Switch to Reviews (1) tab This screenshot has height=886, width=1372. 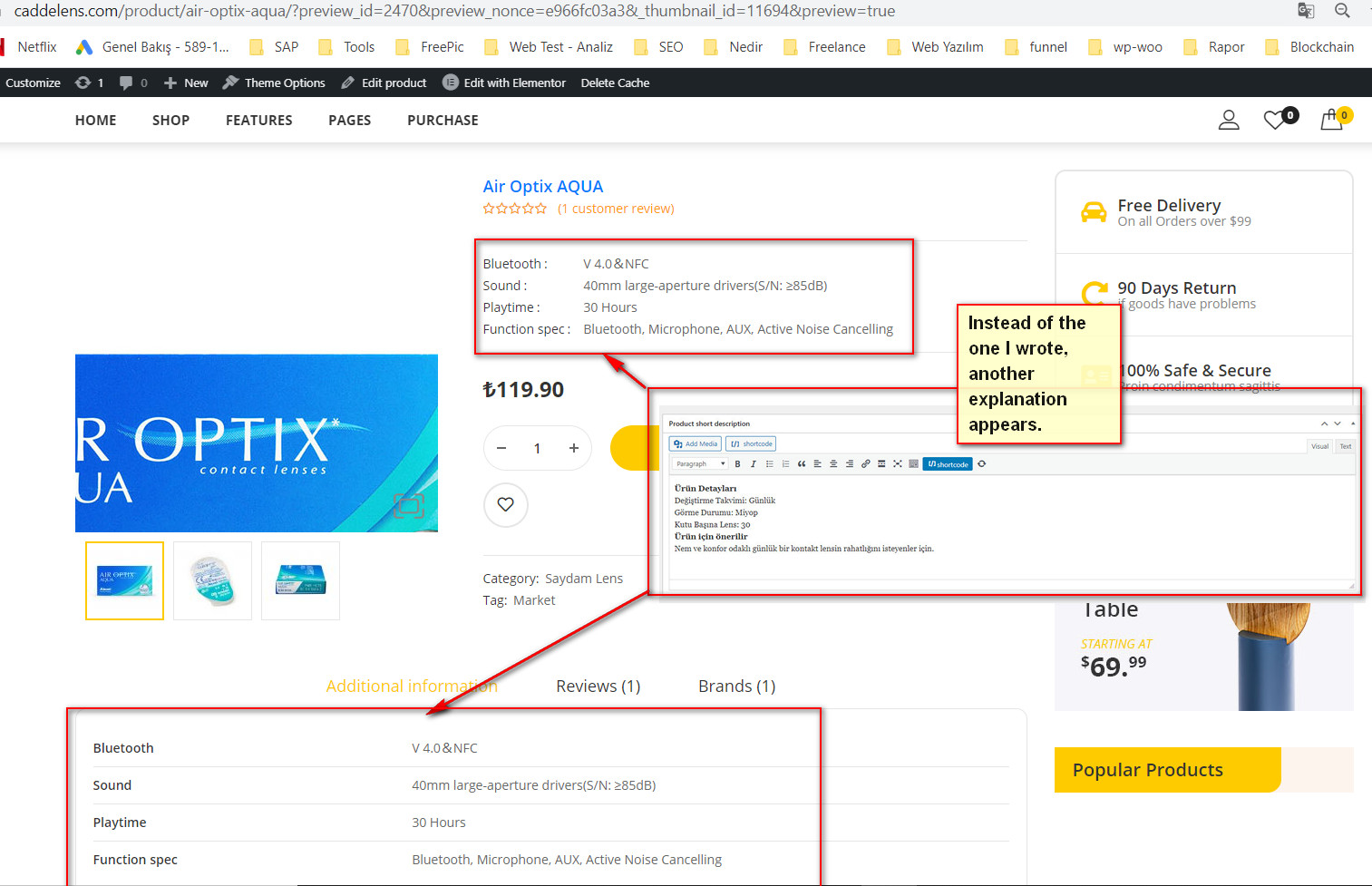(x=598, y=686)
